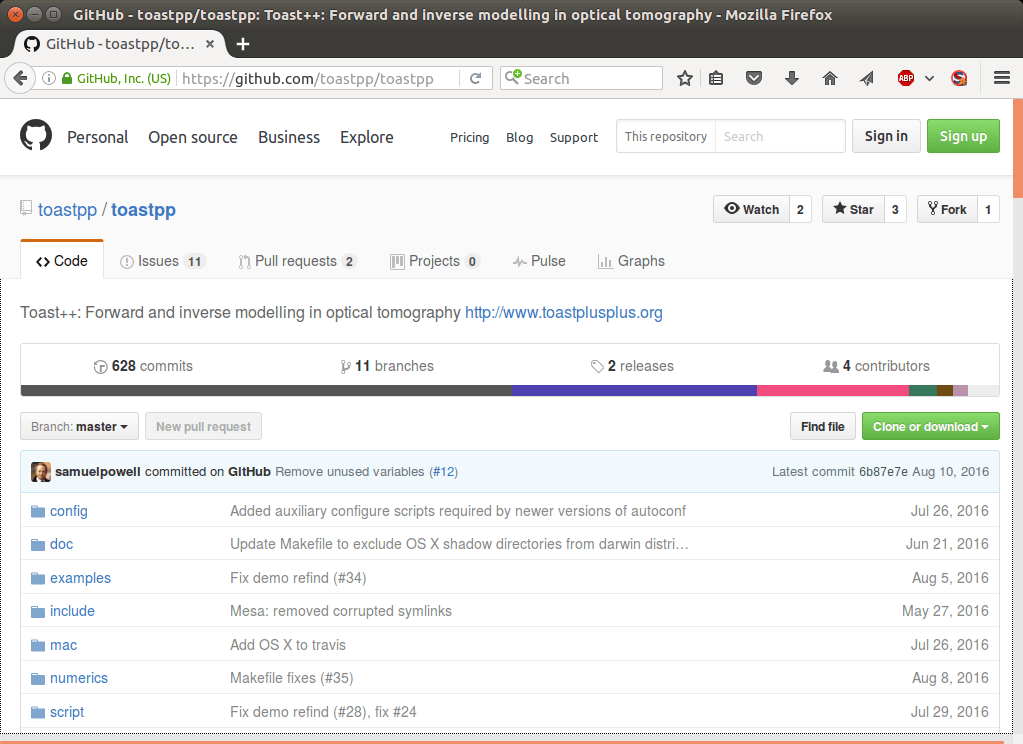Click the Find file button
This screenshot has width=1023, height=744.
tap(823, 426)
